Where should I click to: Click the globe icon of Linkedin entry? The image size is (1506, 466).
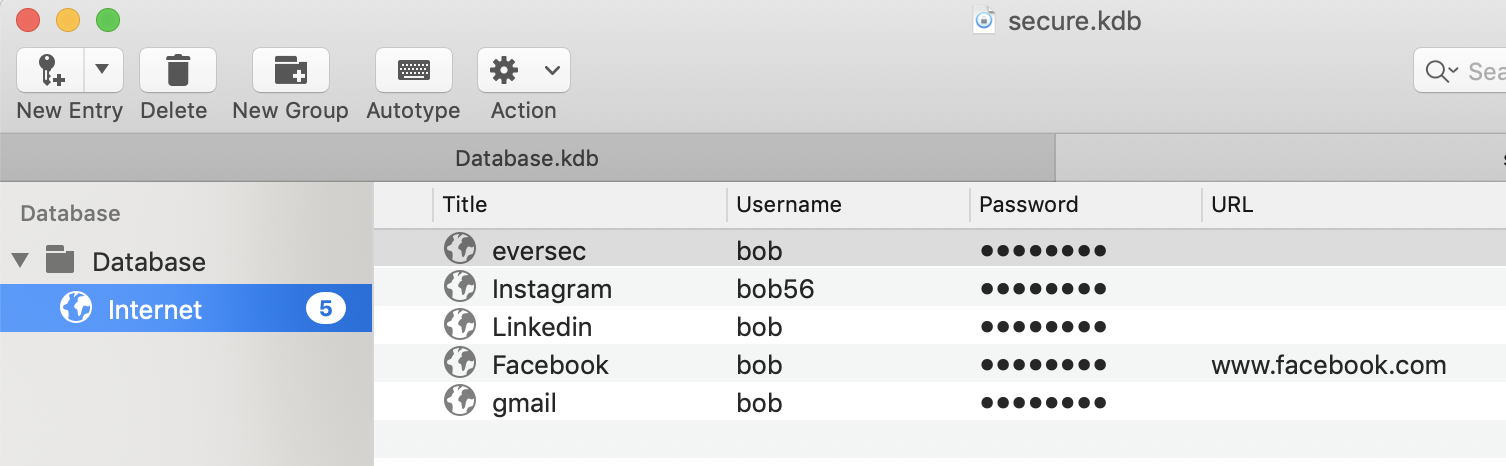point(460,324)
